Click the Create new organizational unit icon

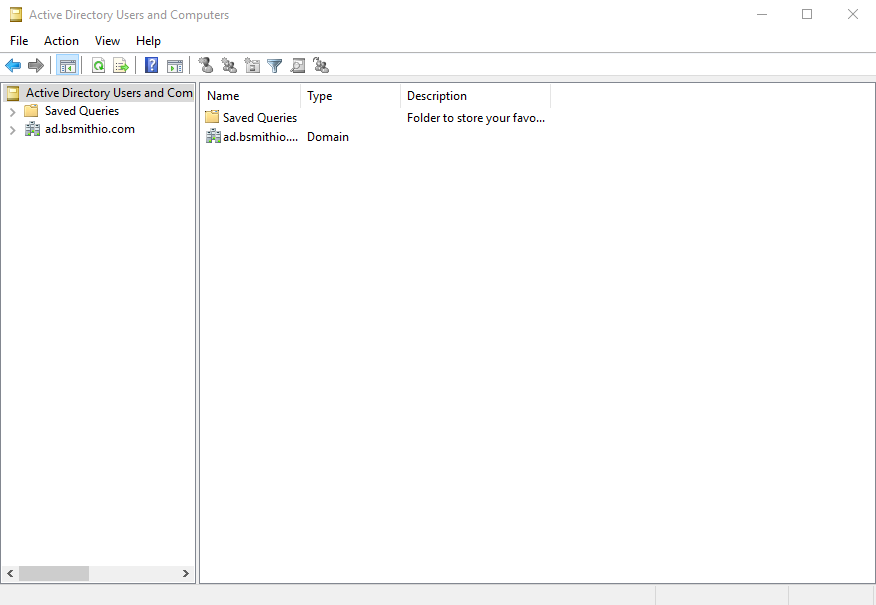pyautogui.click(x=252, y=65)
